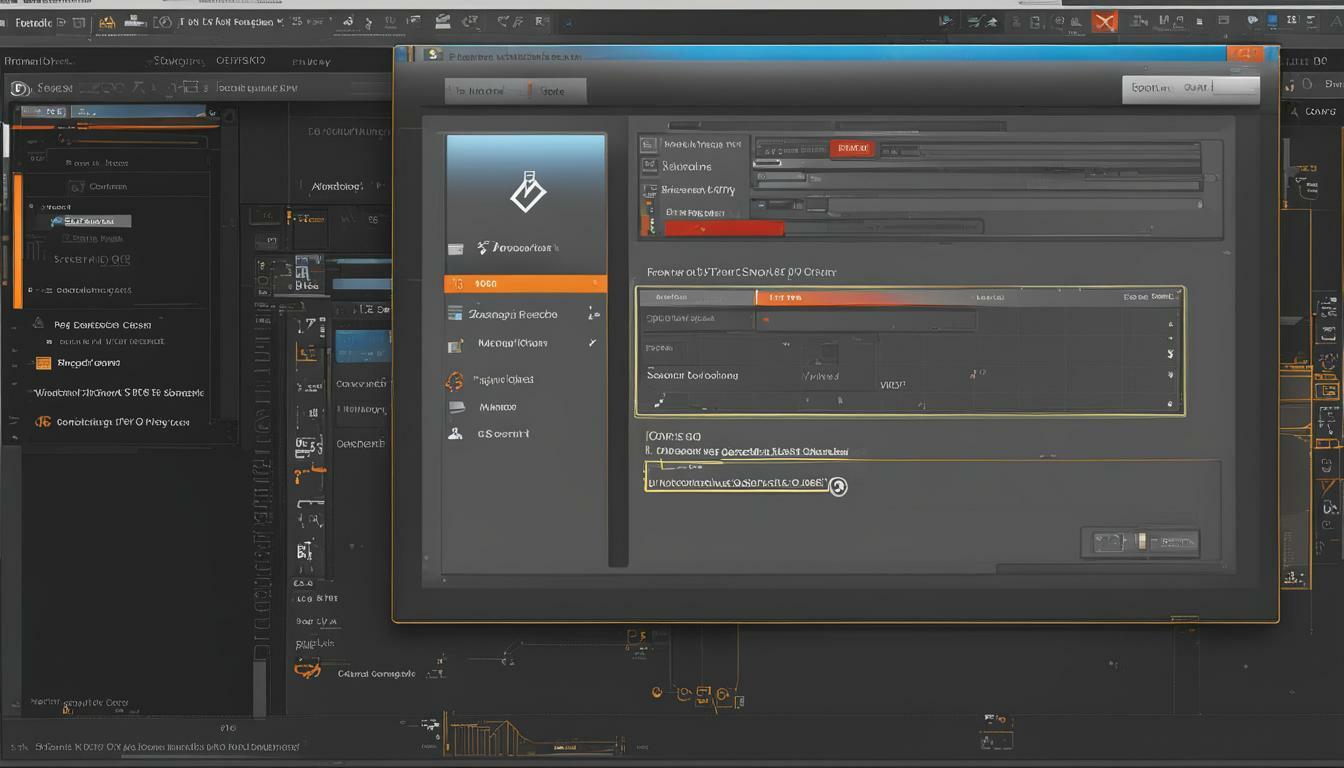Expand the tree node above highlighted left-panel item

click(41, 206)
